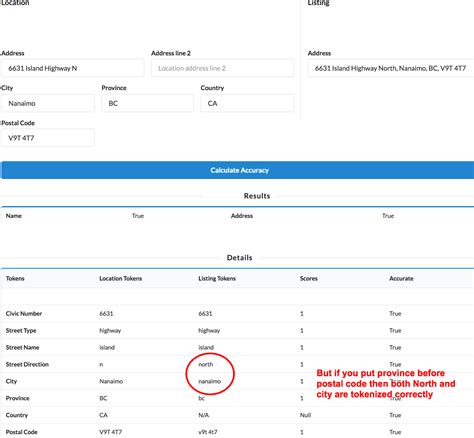Click the Tokens column header
Image resolution: width=474 pixels, height=438 pixels.
(x=15, y=278)
